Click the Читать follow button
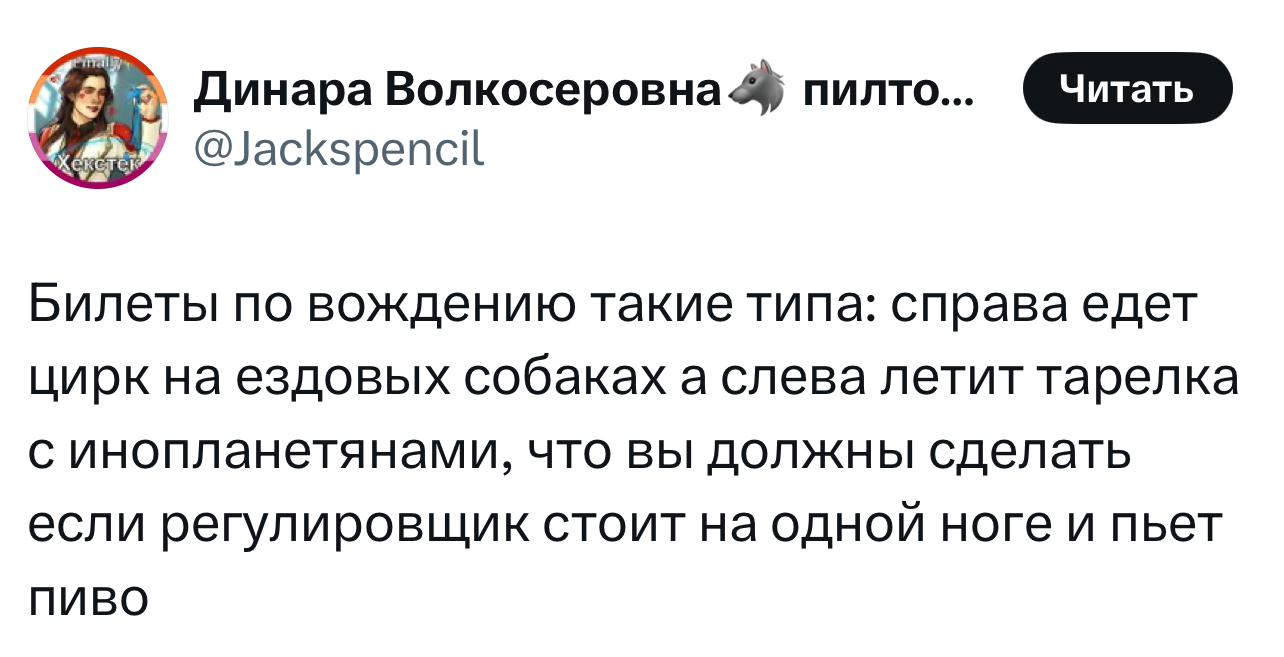This screenshot has height=657, width=1284. 1128,88
